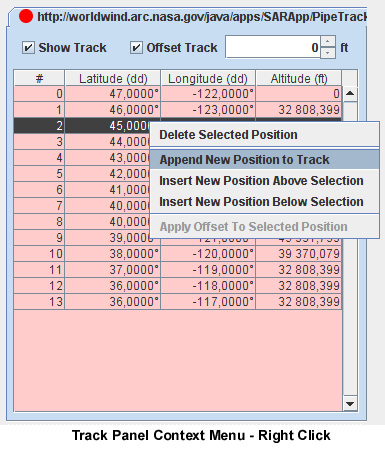This screenshot has width=385, height=449.
Task: Click row number 12 cell
Action: 39,286
